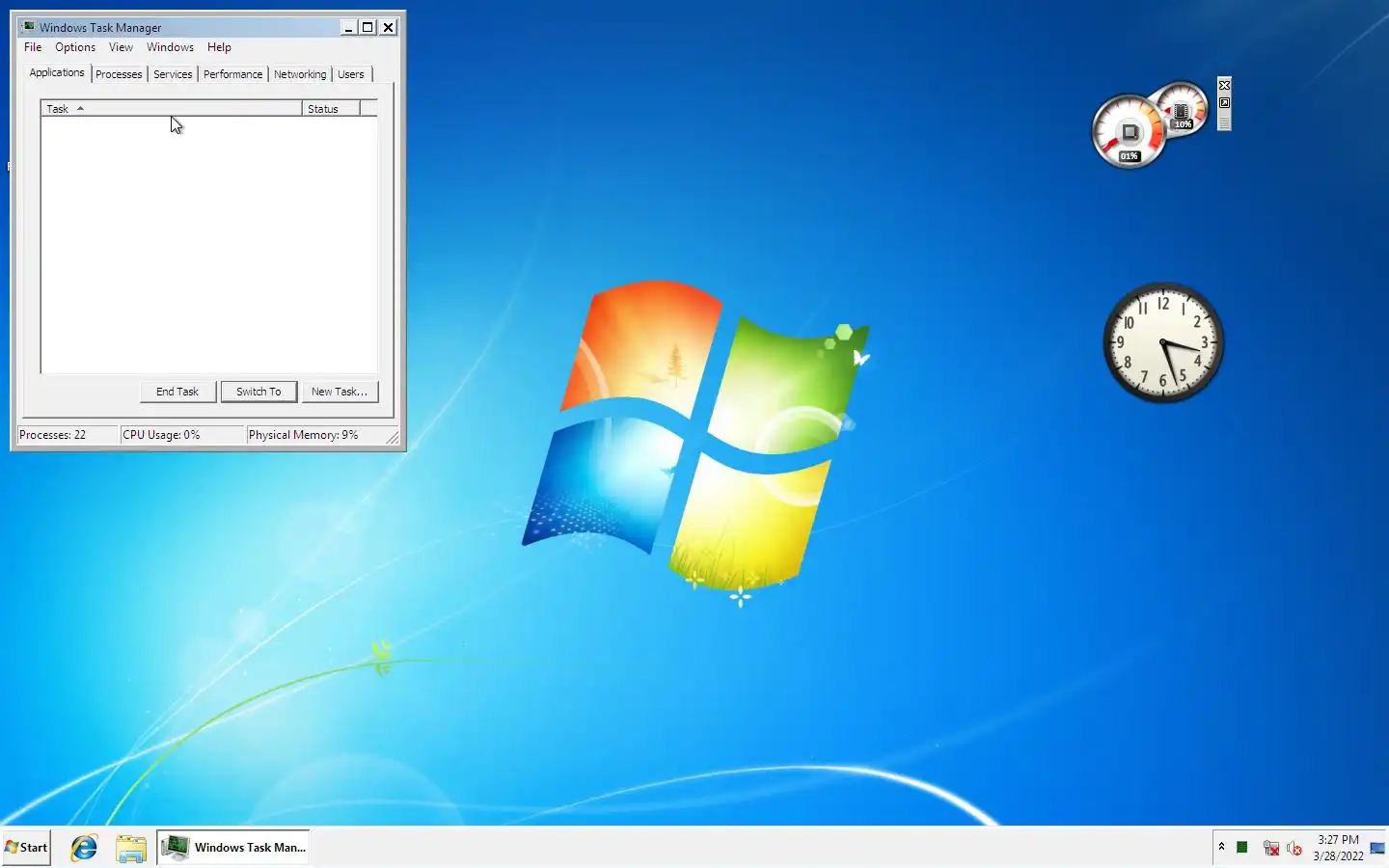Click the green Task Manager CPU tray icon

click(x=1242, y=848)
